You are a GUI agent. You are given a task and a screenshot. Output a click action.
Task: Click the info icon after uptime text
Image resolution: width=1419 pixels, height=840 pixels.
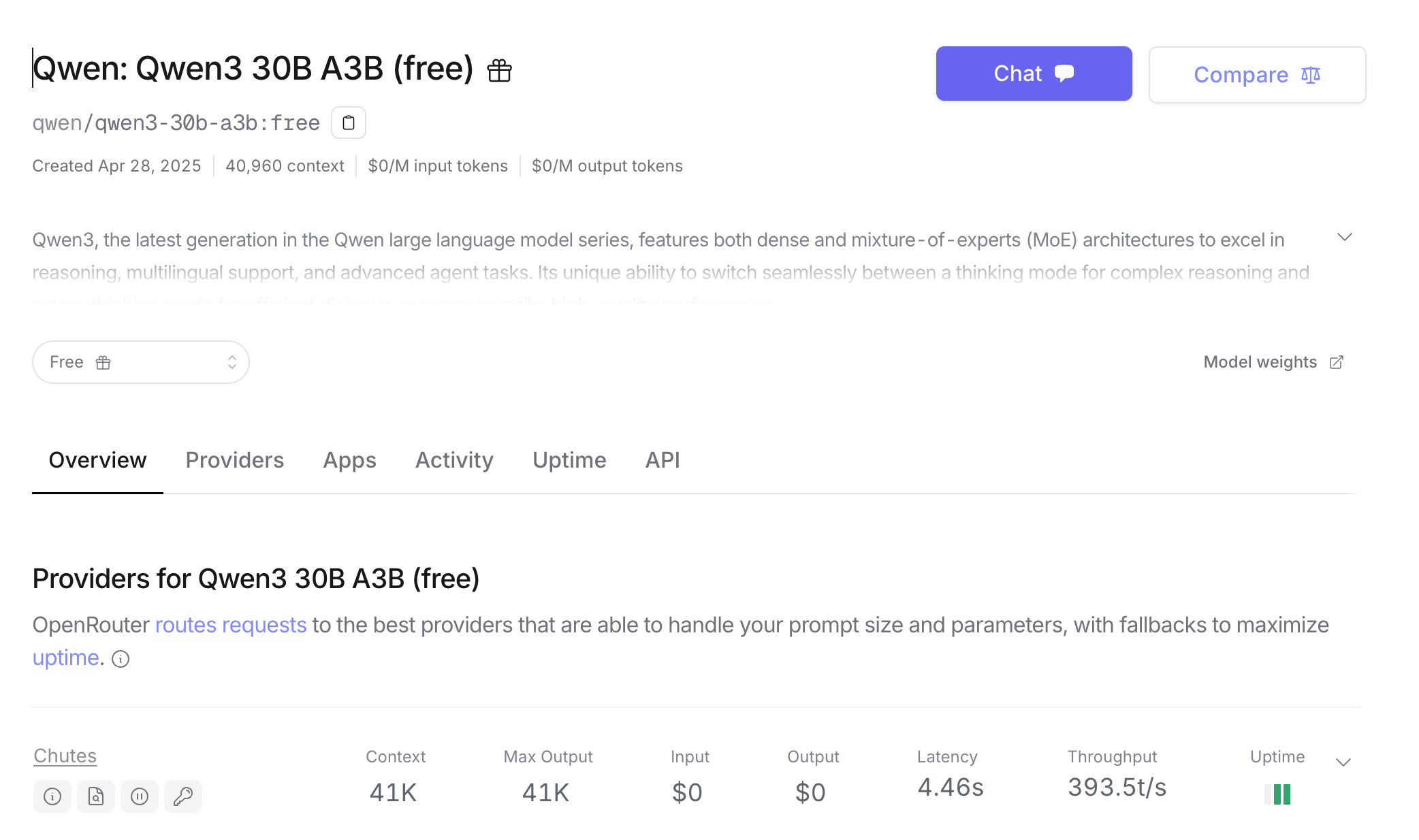click(x=121, y=659)
